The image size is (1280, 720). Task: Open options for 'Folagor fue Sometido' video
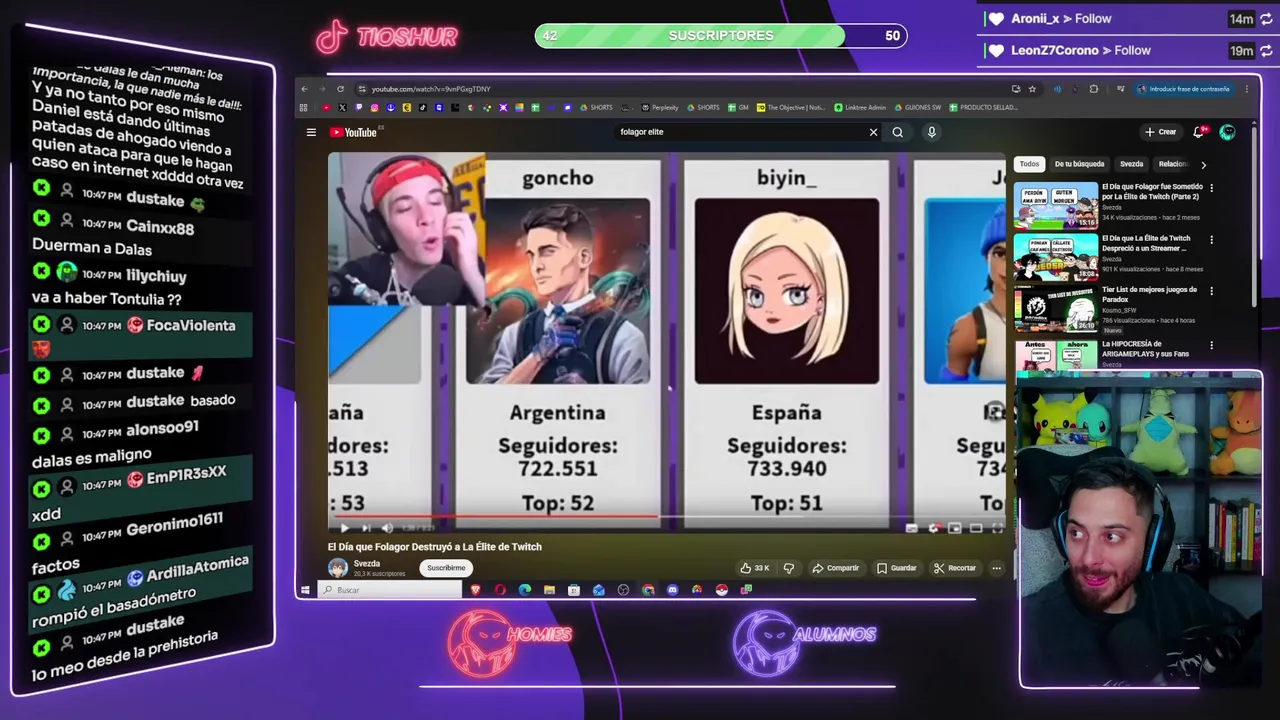point(1211,187)
